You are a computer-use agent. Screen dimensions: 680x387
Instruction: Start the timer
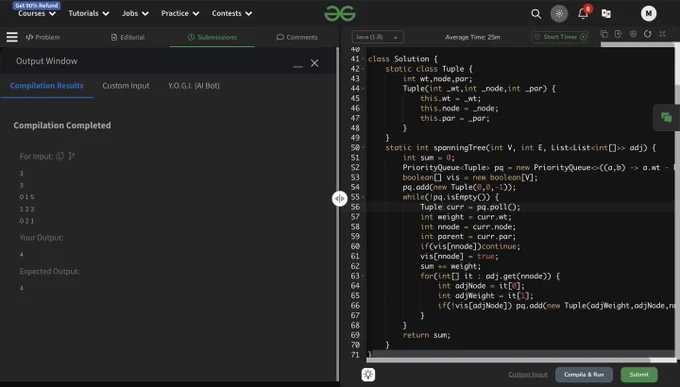tap(560, 37)
